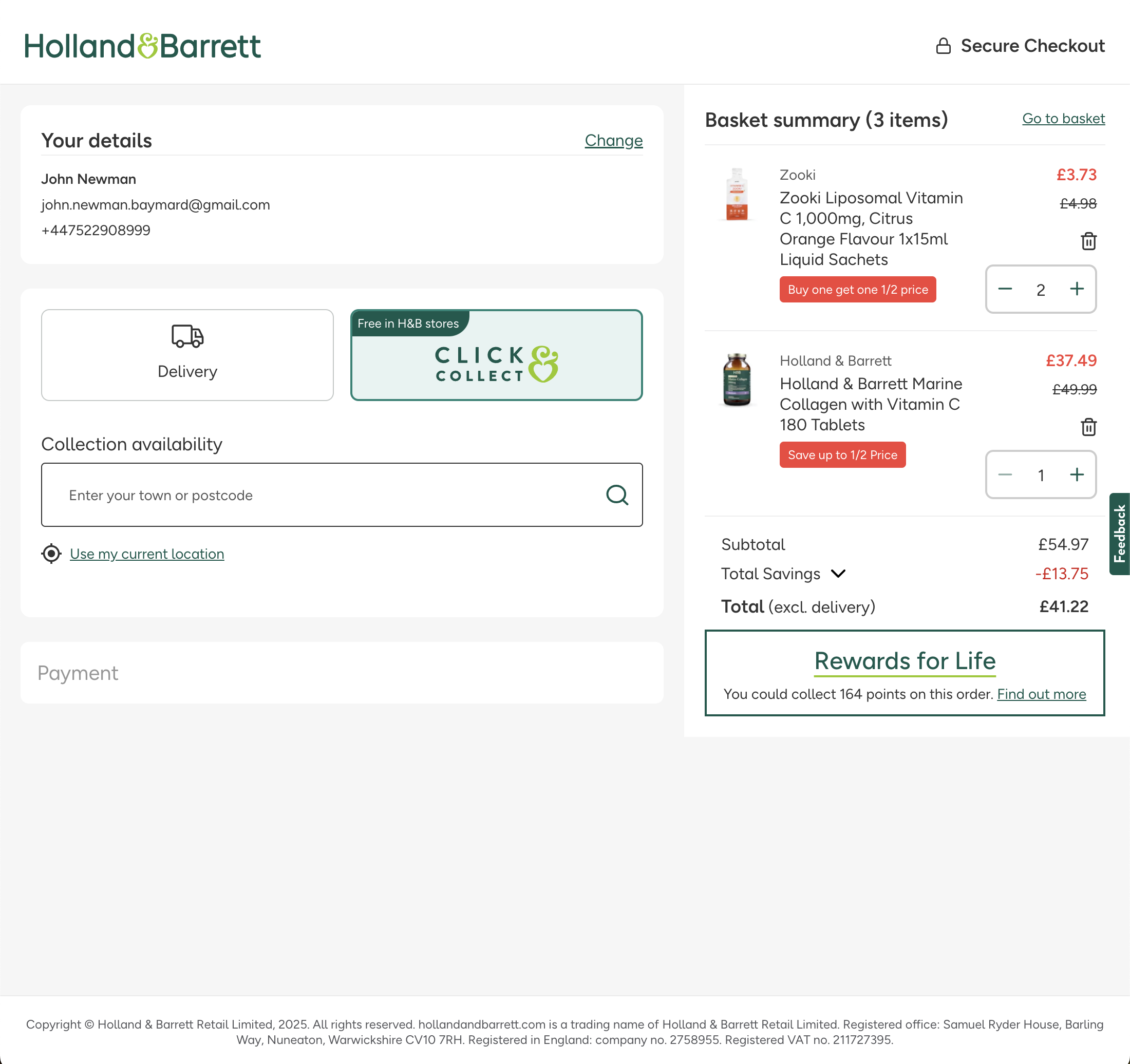Screen dimensions: 1130x1064
Task: Click the search magnifier in postcode field
Action: pos(618,495)
